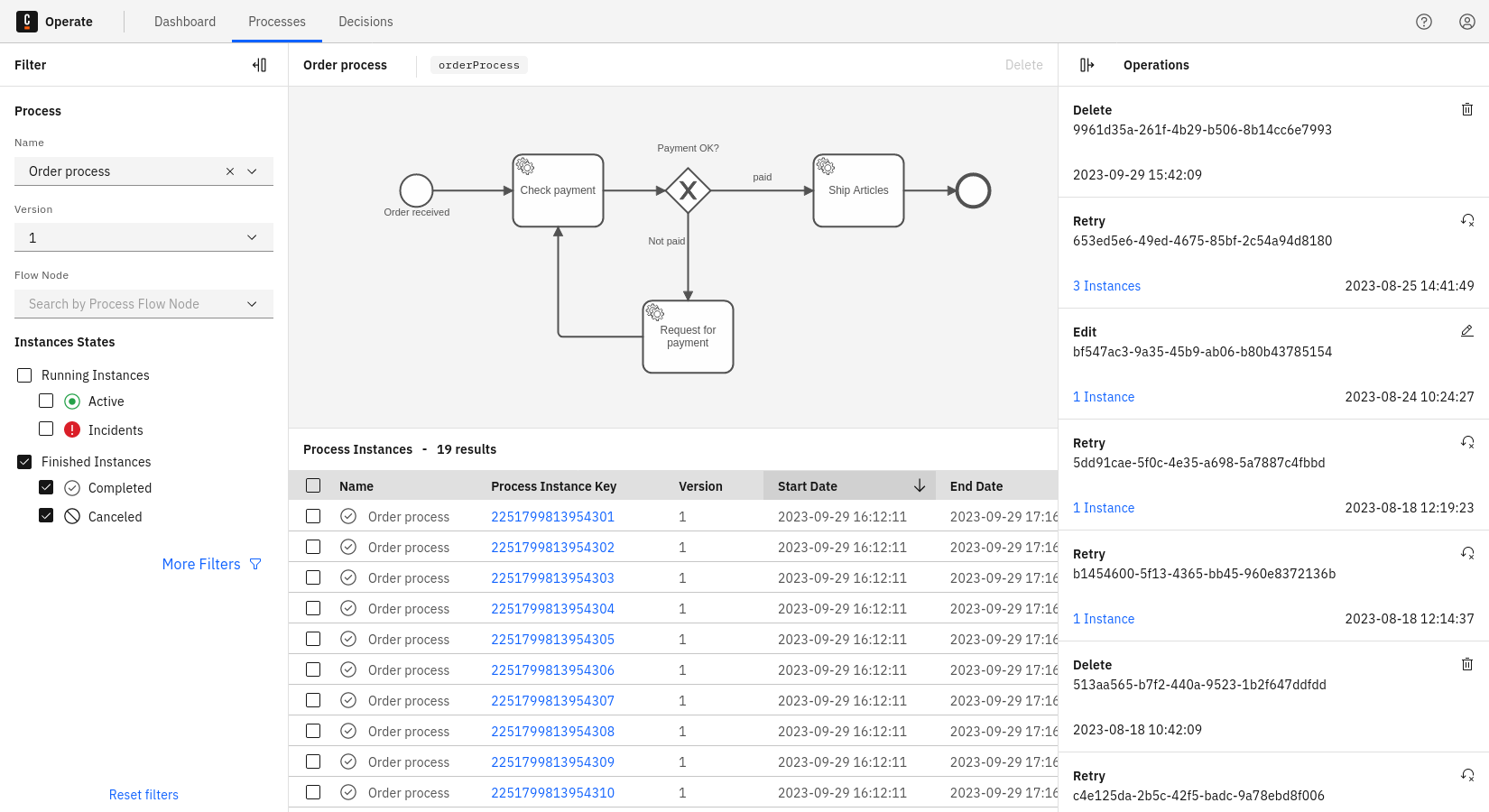Uncheck the Canceled instances checkbox
Viewport: 1489px width, 812px height.
[x=46, y=516]
